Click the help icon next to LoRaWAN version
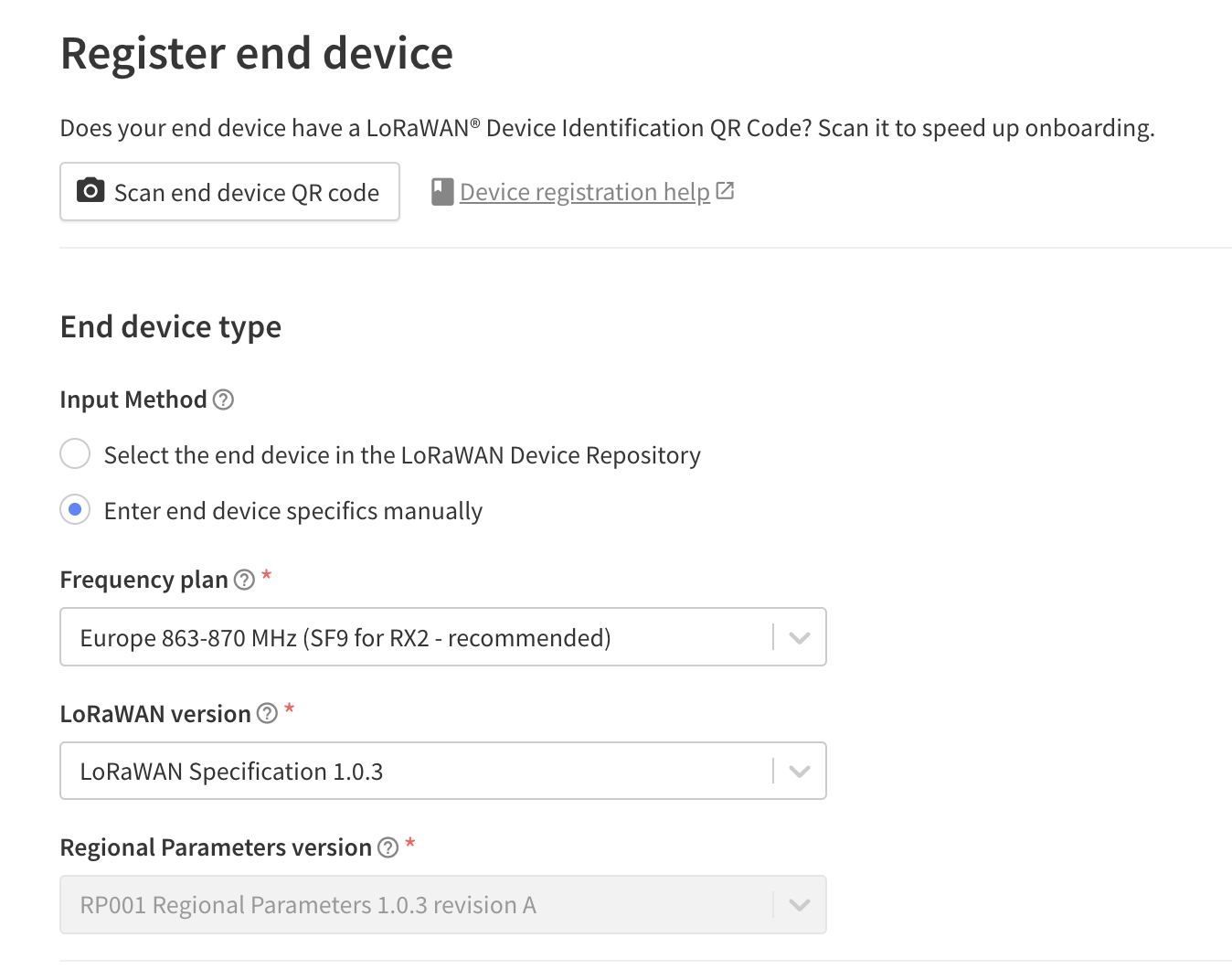The image size is (1232, 980). tap(267, 714)
